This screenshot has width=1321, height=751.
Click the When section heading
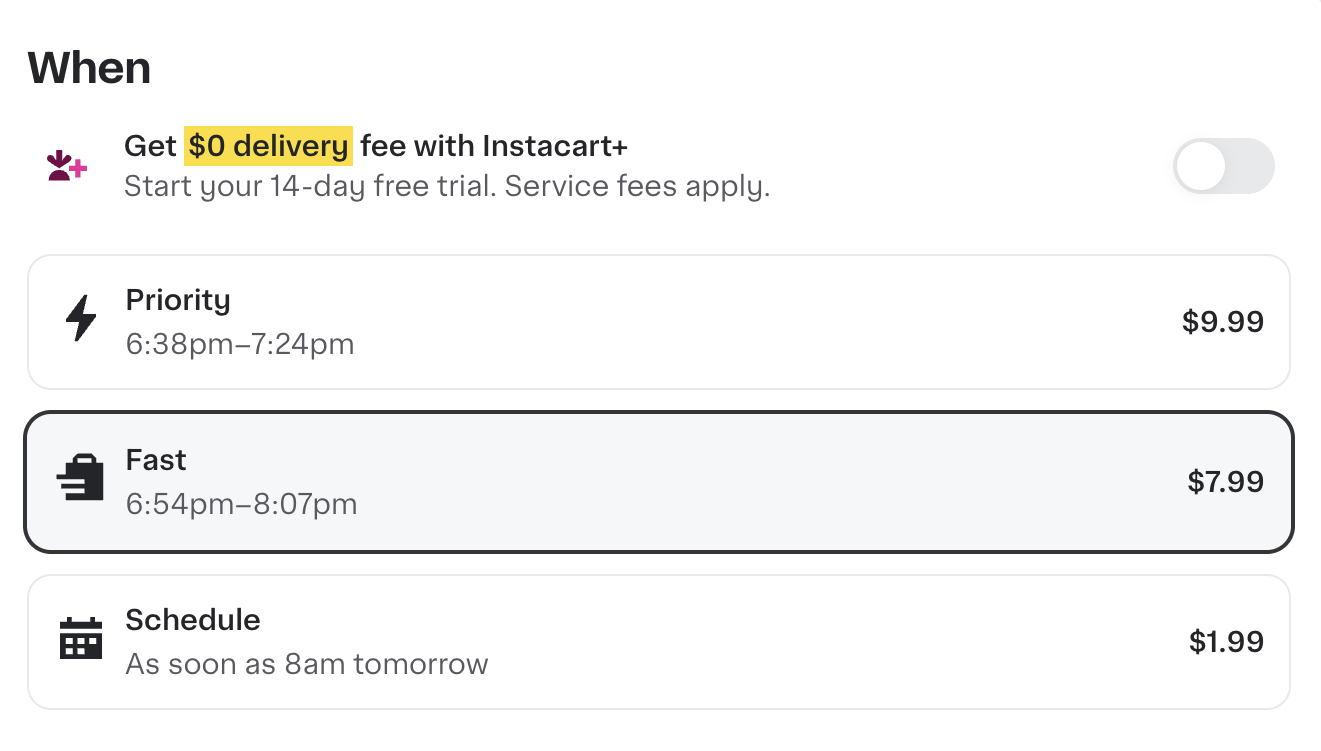90,67
